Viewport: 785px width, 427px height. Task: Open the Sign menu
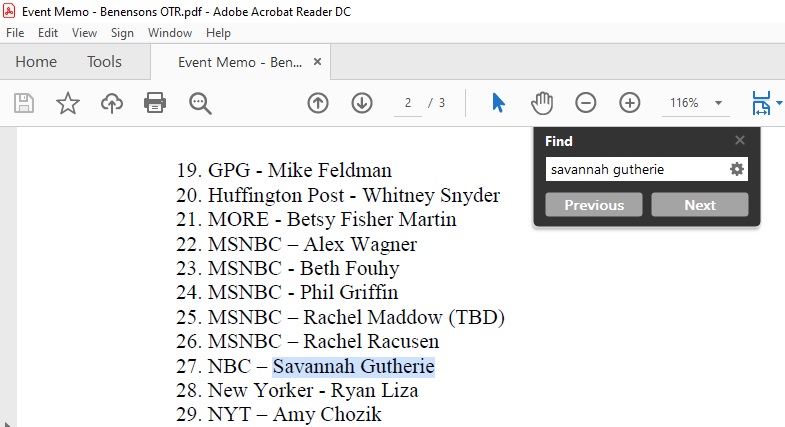coord(122,33)
